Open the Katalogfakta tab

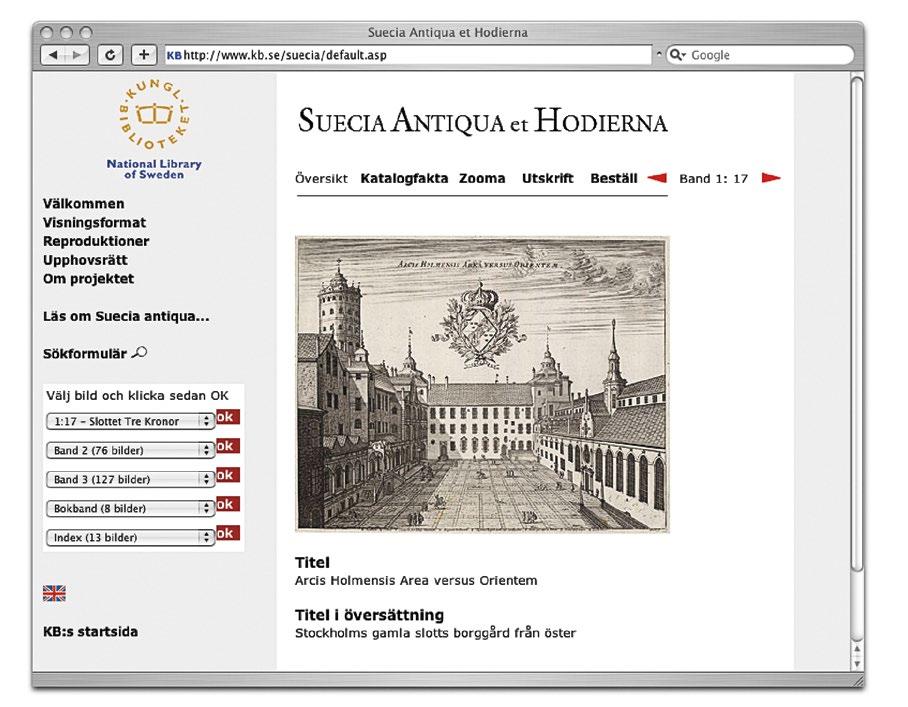click(404, 178)
